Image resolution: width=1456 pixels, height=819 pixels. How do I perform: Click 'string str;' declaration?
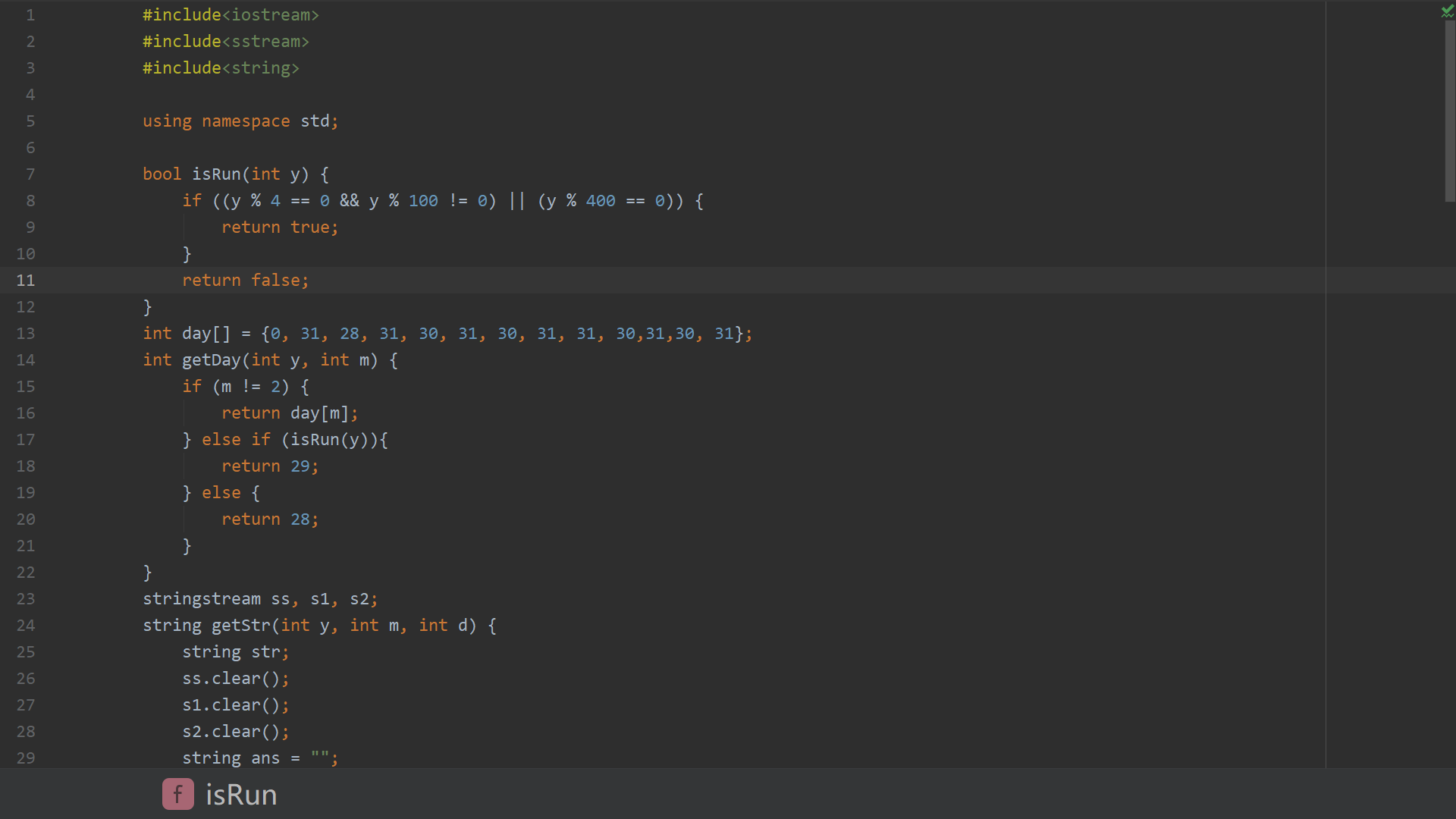coord(236,652)
